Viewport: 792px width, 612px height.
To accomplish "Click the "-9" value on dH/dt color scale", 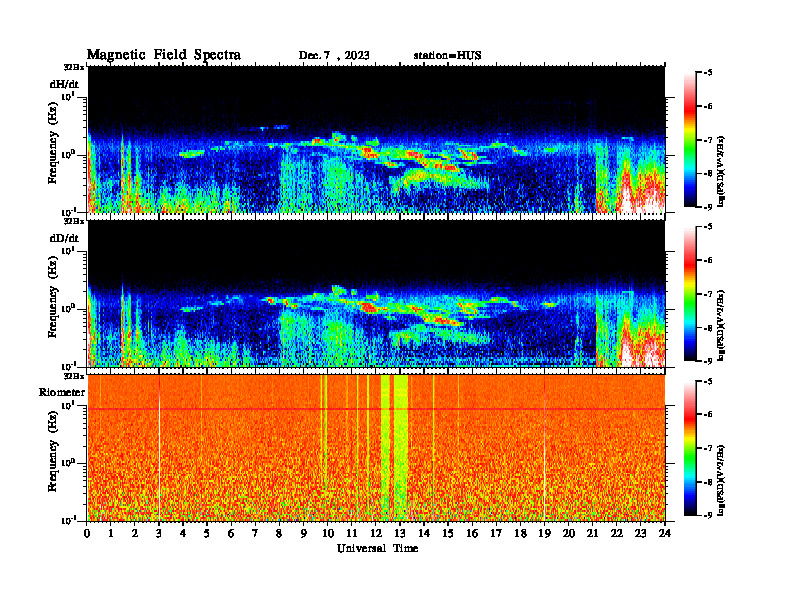I will coord(708,207).
